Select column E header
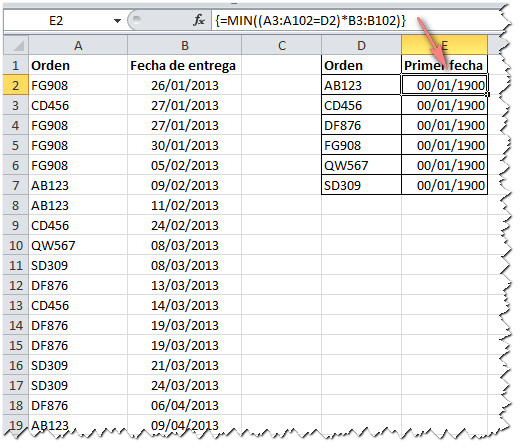 click(444, 45)
